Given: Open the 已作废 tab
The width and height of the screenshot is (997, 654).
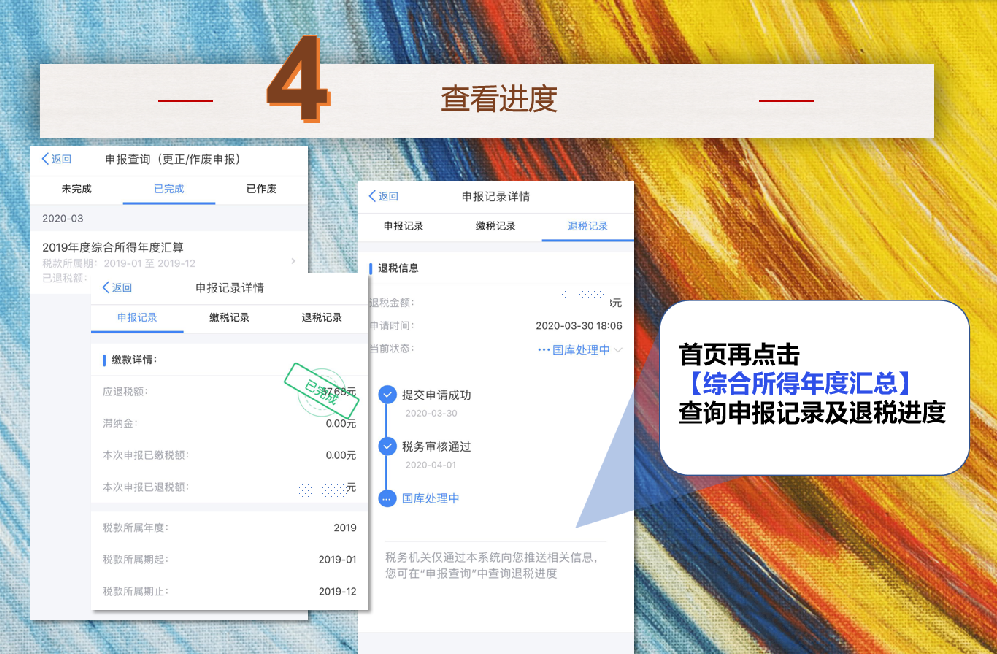Looking at the screenshot, I should (261, 189).
